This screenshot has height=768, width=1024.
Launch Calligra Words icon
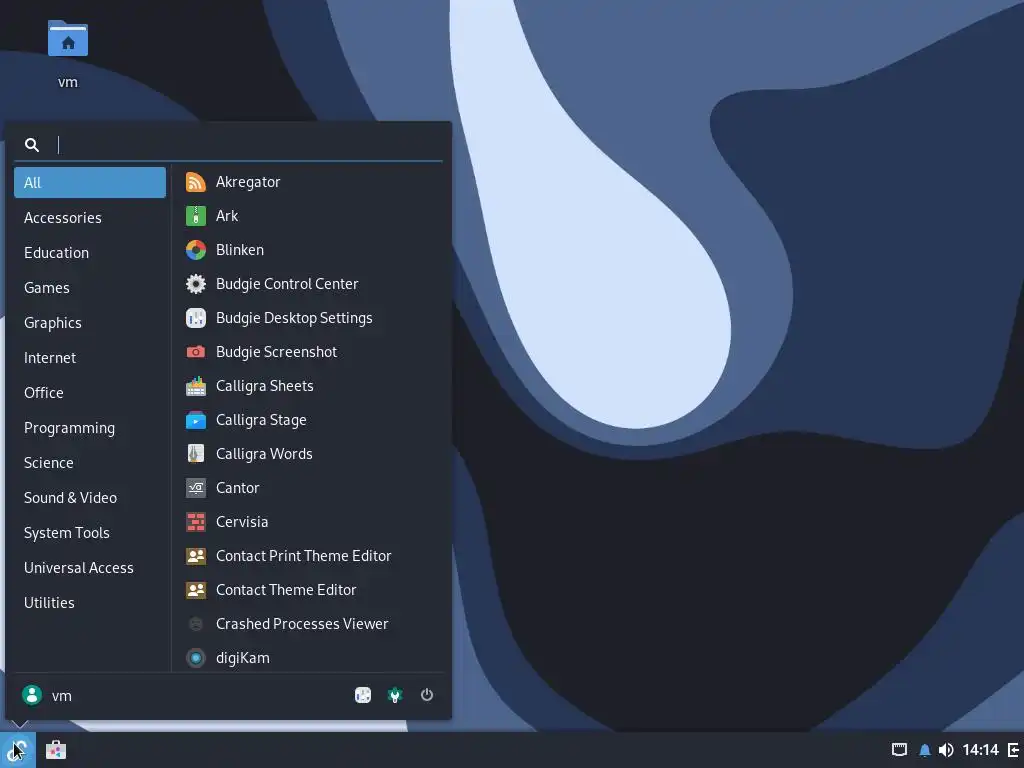[196, 454]
